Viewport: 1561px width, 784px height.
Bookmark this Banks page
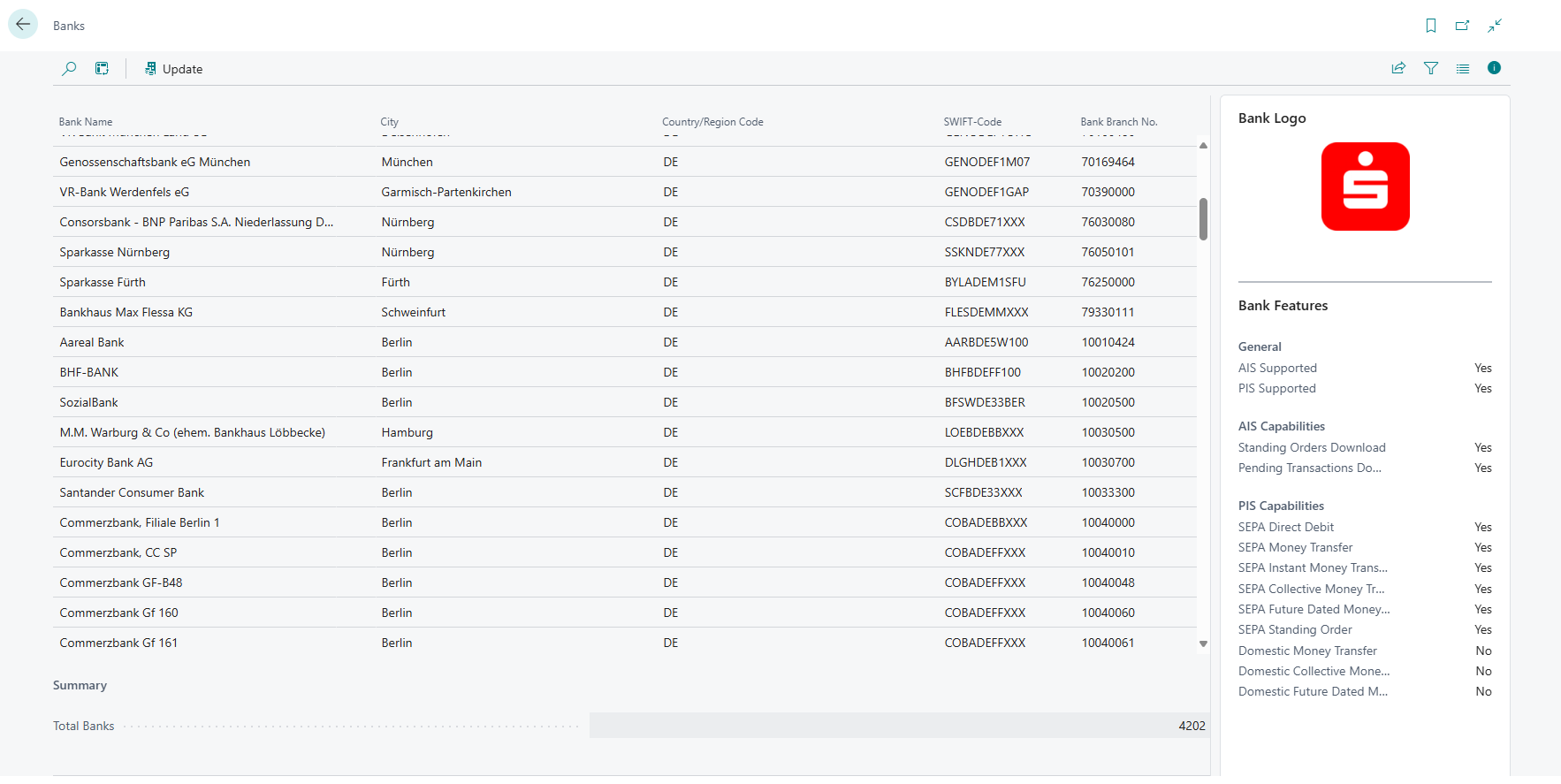tap(1430, 26)
